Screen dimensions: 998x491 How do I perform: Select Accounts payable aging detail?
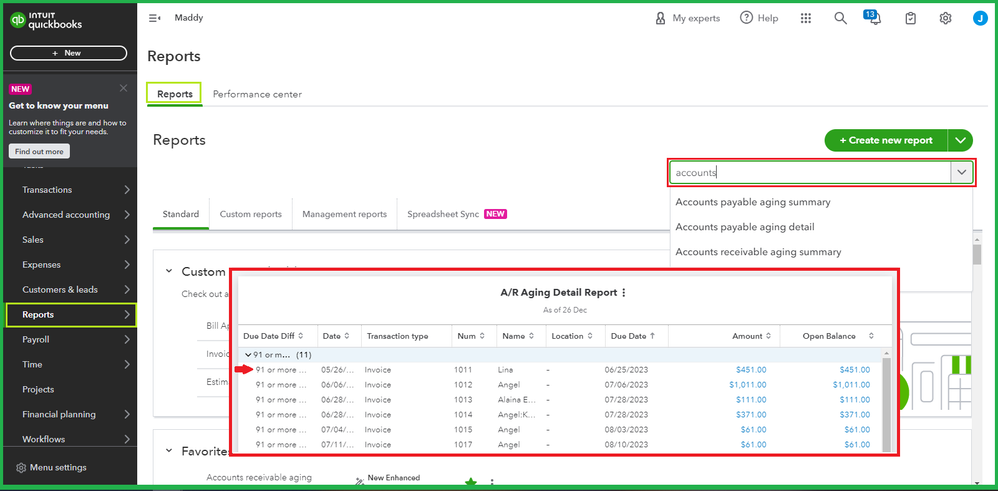[x=745, y=227]
